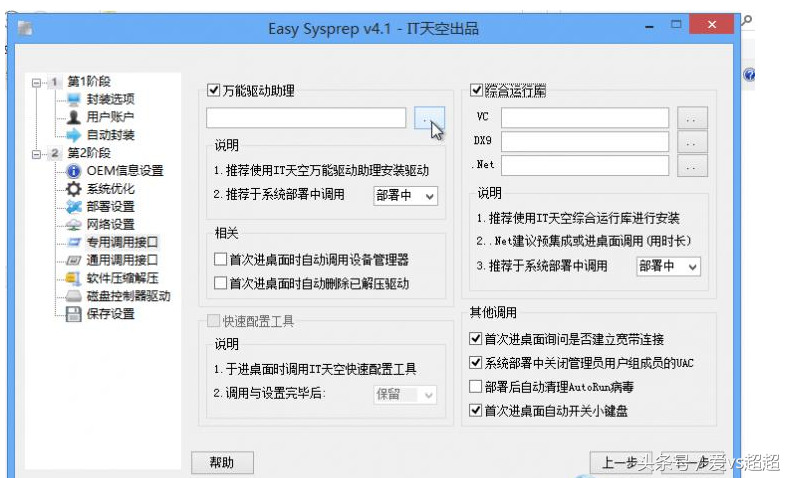Select 磁盘控制器驱动 in the tree
Image resolution: width=791 pixels, height=478 pixels.
pyautogui.click(x=128, y=296)
